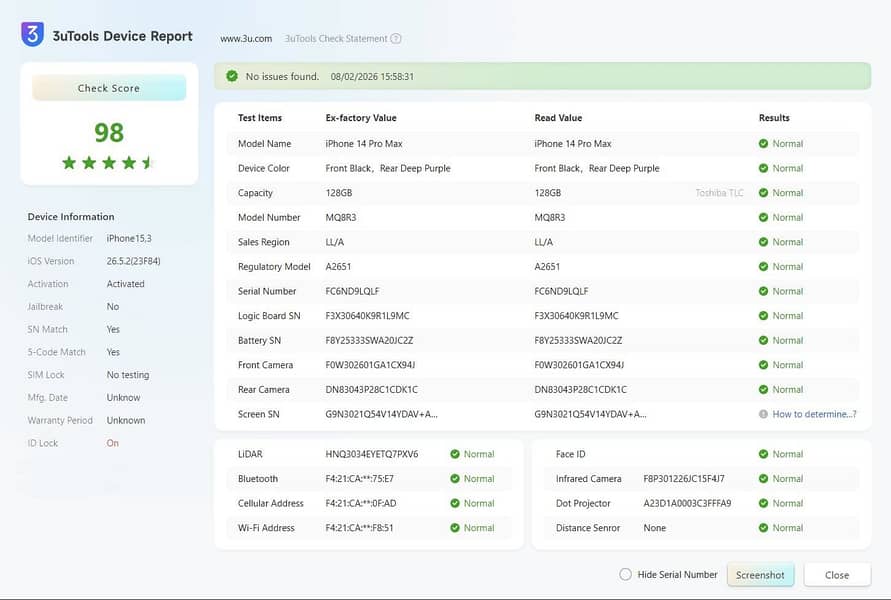891x600 pixels.
Task: Click the star rating under score 98
Action: (x=108, y=163)
